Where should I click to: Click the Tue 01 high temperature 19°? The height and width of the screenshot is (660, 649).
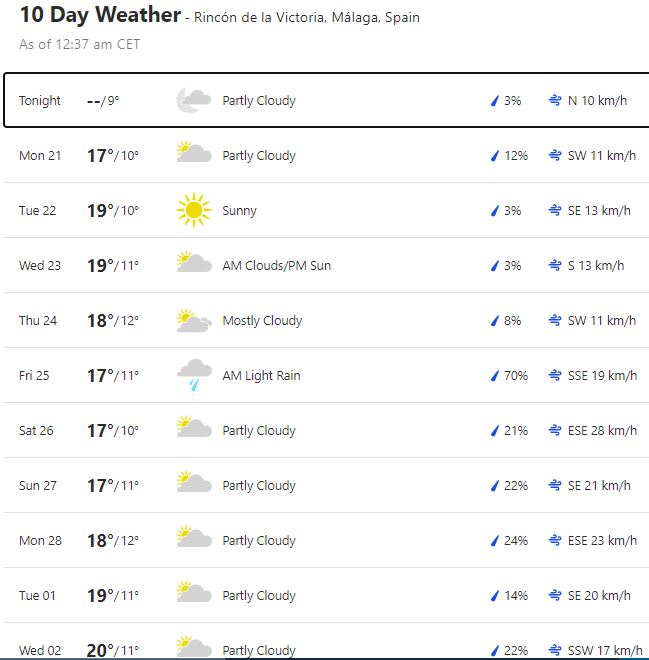point(98,595)
